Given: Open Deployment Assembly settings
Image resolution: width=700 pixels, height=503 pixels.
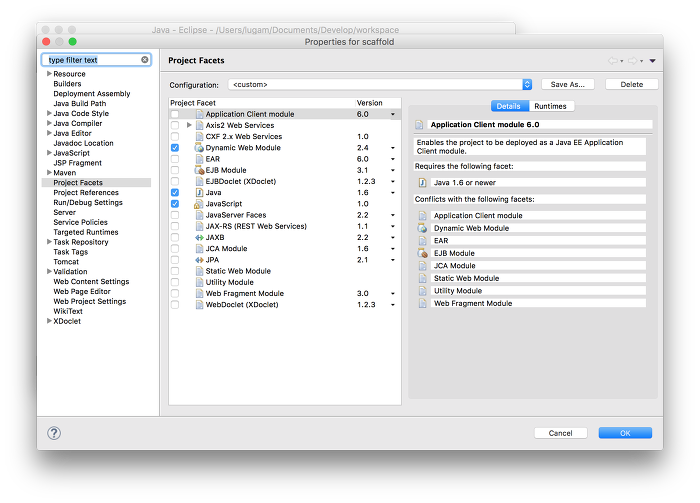Looking at the screenshot, I should [92, 94].
